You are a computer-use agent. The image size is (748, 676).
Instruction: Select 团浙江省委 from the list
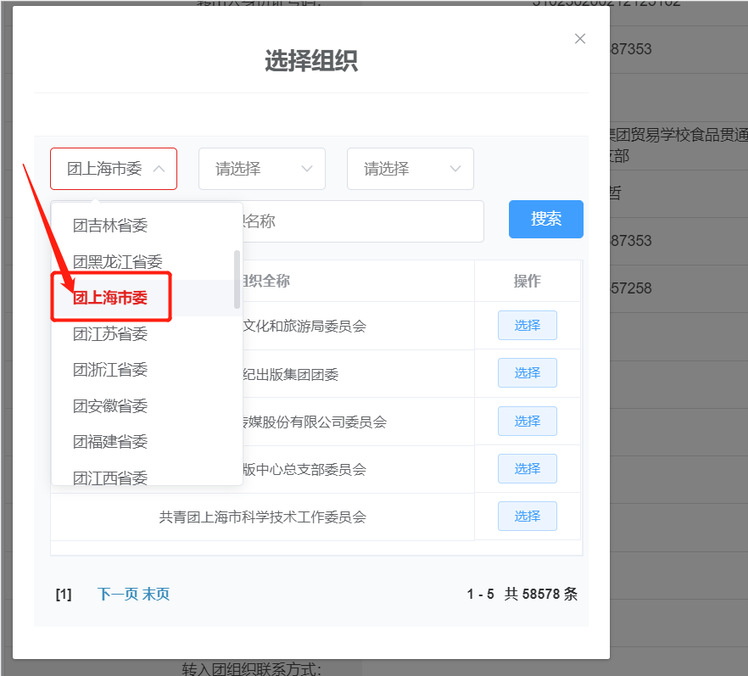(x=110, y=370)
